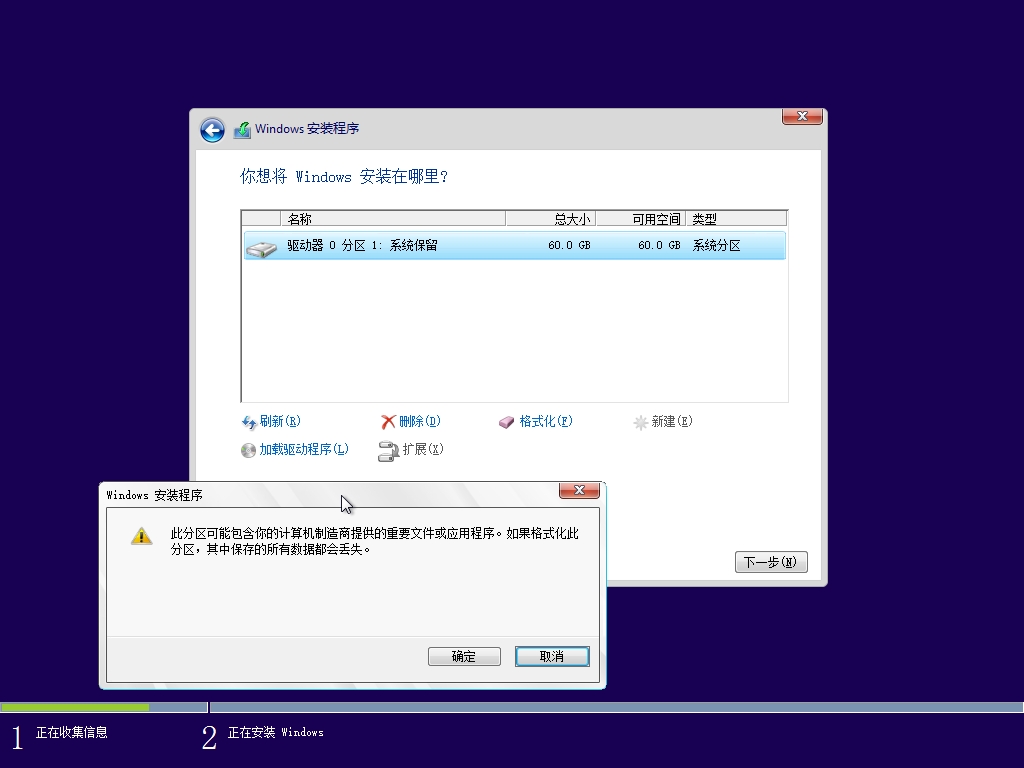The height and width of the screenshot is (768, 1024).
Task: Click the warning dialog title Windows 安装程序
Action: click(154, 495)
